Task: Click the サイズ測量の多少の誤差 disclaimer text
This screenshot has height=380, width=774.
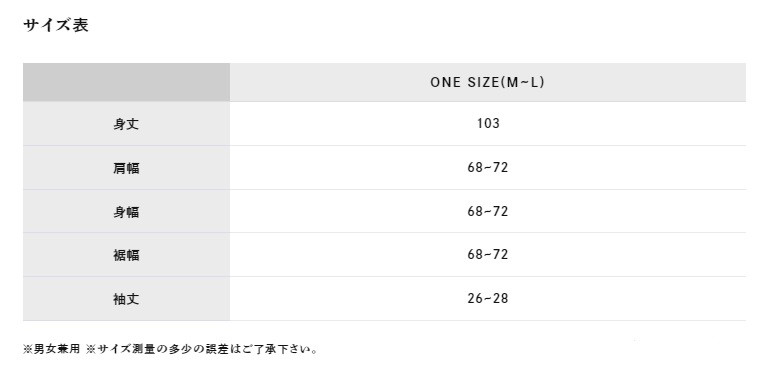Action: pos(163,349)
